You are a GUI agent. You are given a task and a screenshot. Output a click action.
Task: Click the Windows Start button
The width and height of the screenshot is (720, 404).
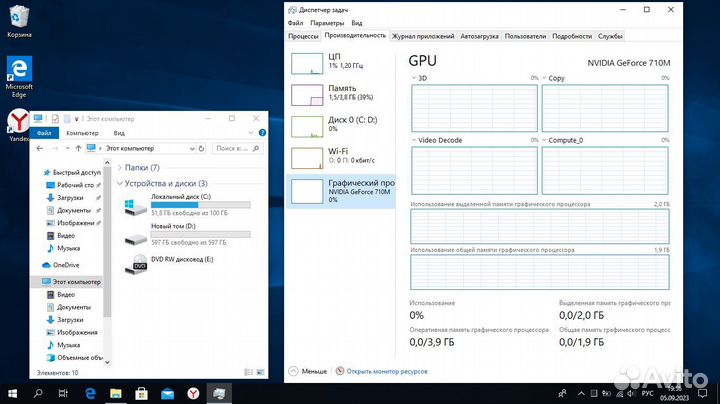pos(14,394)
